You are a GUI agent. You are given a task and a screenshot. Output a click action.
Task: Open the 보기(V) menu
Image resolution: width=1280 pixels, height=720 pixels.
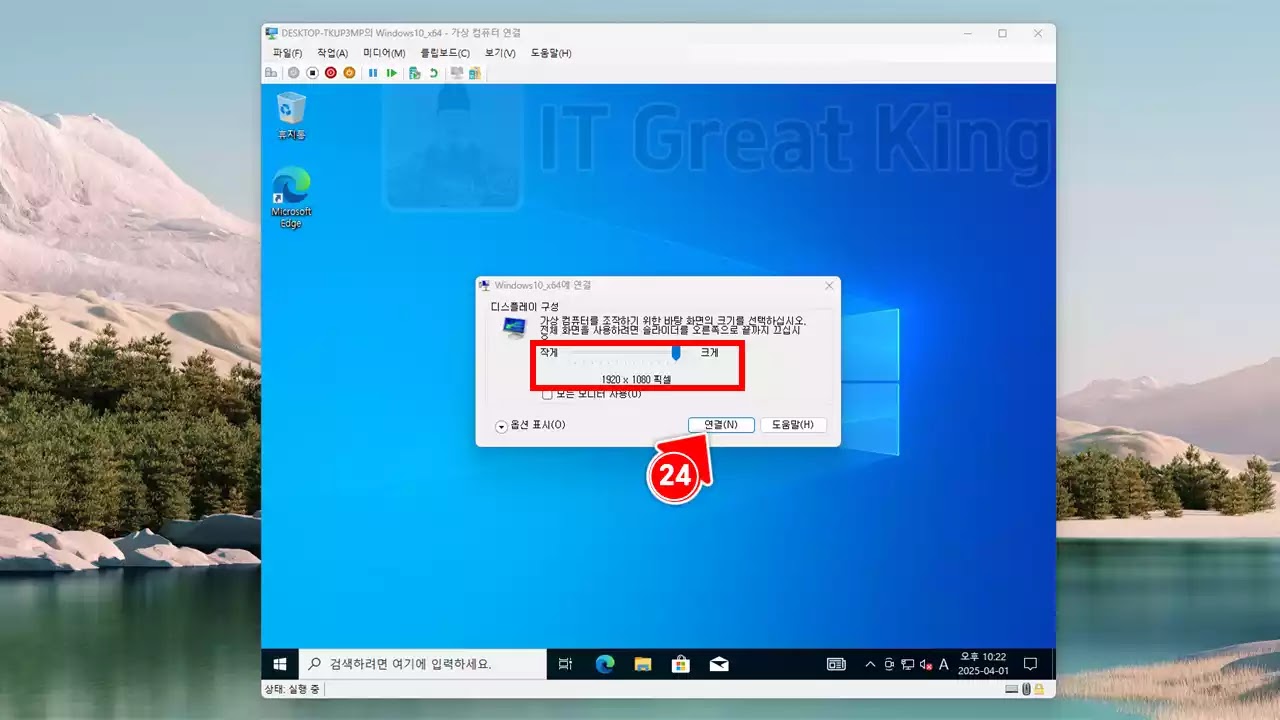coord(500,53)
